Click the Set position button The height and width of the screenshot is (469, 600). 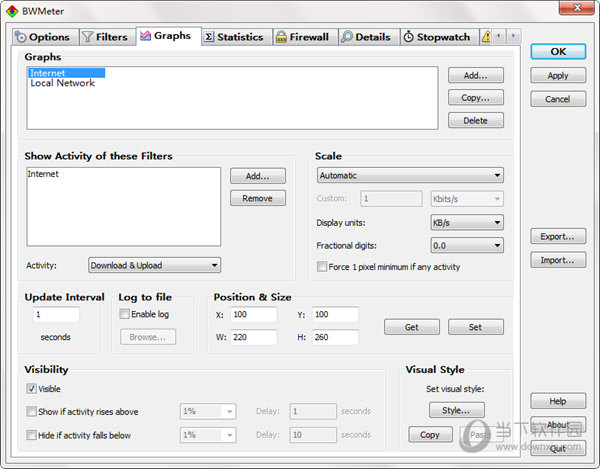coord(476,327)
